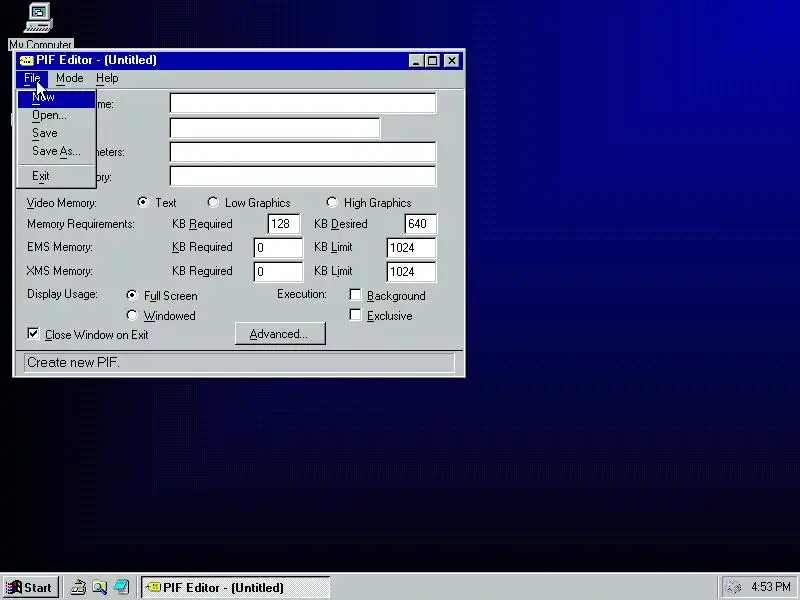Screen dimensions: 800x600
Task: Click the Start-up Directory input field
Action: coord(303,176)
